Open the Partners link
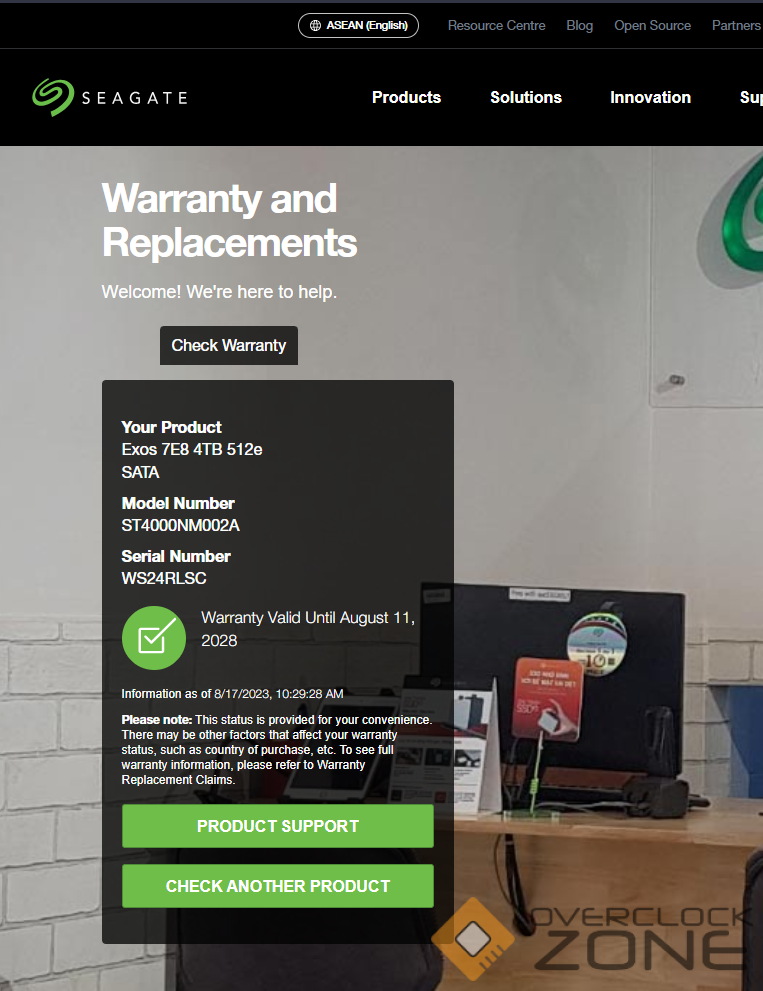This screenshot has height=991, width=763. point(736,26)
